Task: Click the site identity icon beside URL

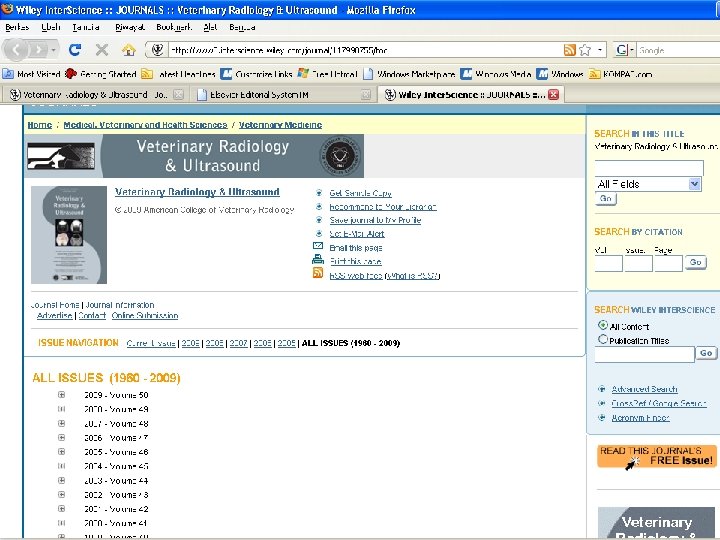Action: click(157, 50)
